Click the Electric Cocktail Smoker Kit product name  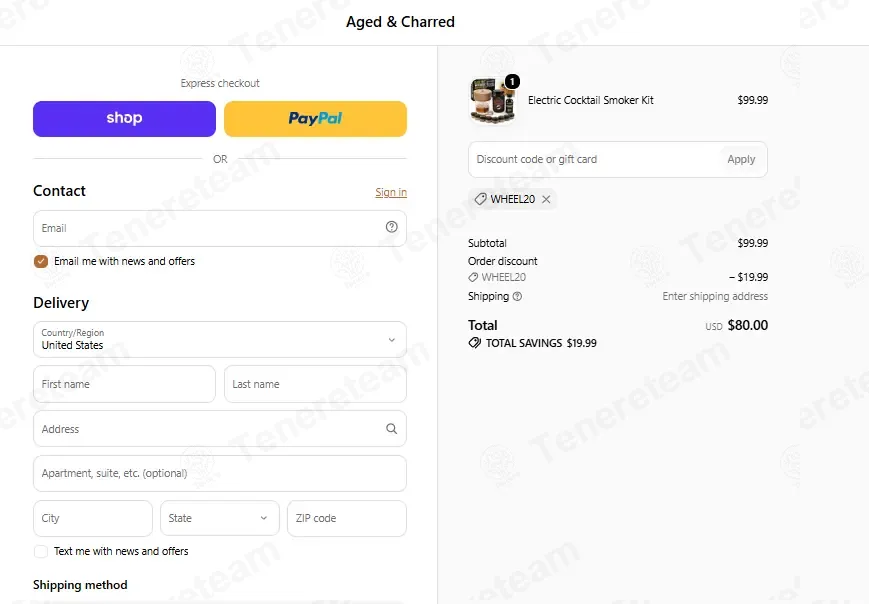(590, 100)
